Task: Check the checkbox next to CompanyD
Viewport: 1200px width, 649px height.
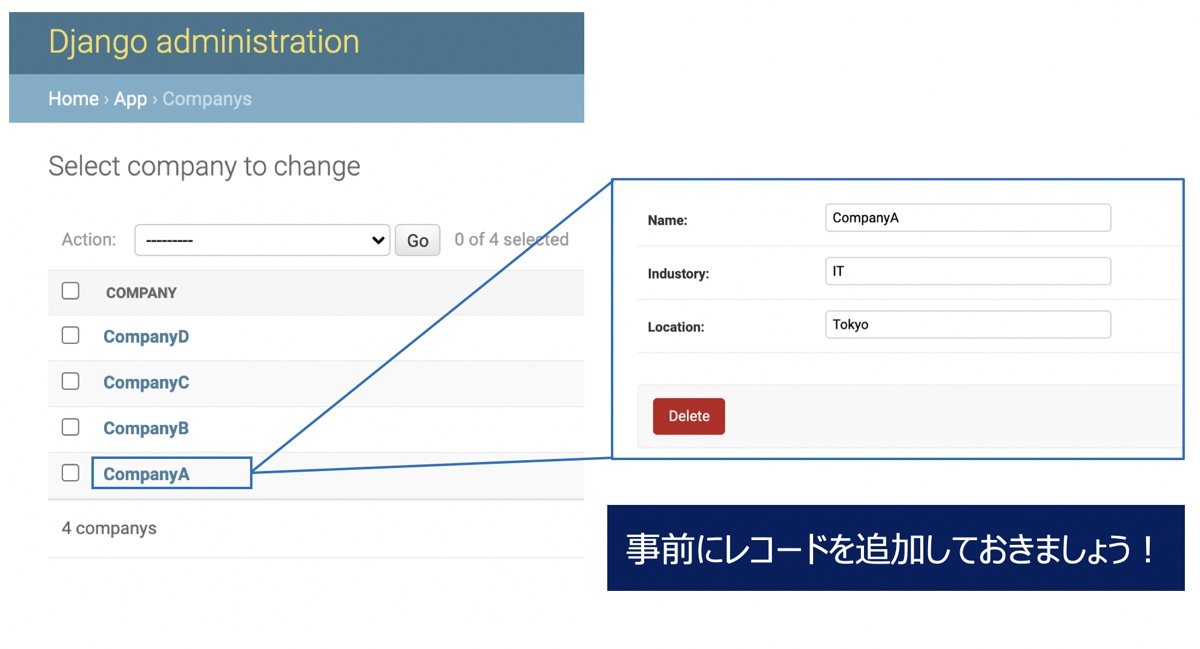Action: point(70,335)
